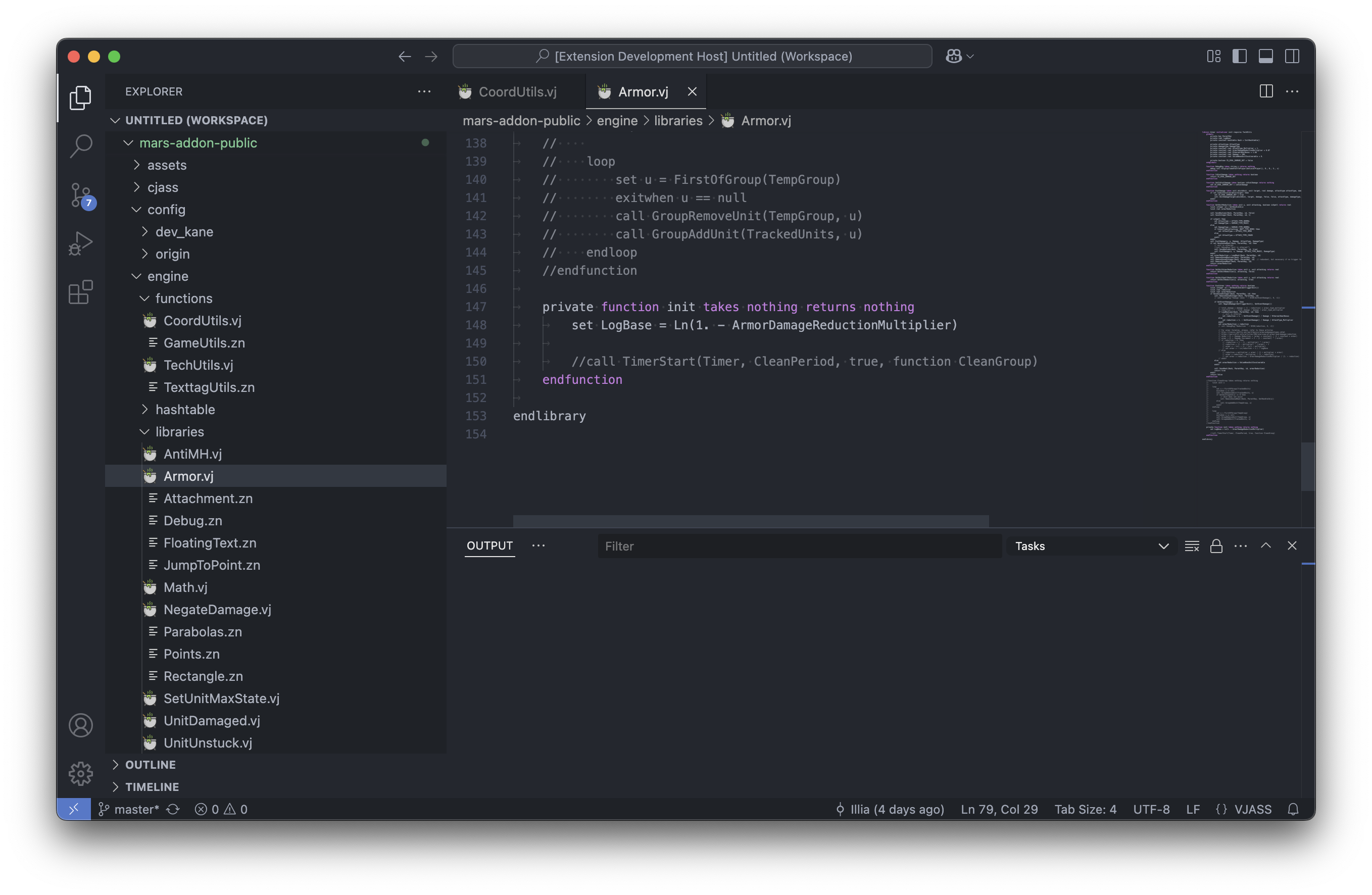Open the Manage gear icon
The width and height of the screenshot is (1372, 895).
click(81, 773)
